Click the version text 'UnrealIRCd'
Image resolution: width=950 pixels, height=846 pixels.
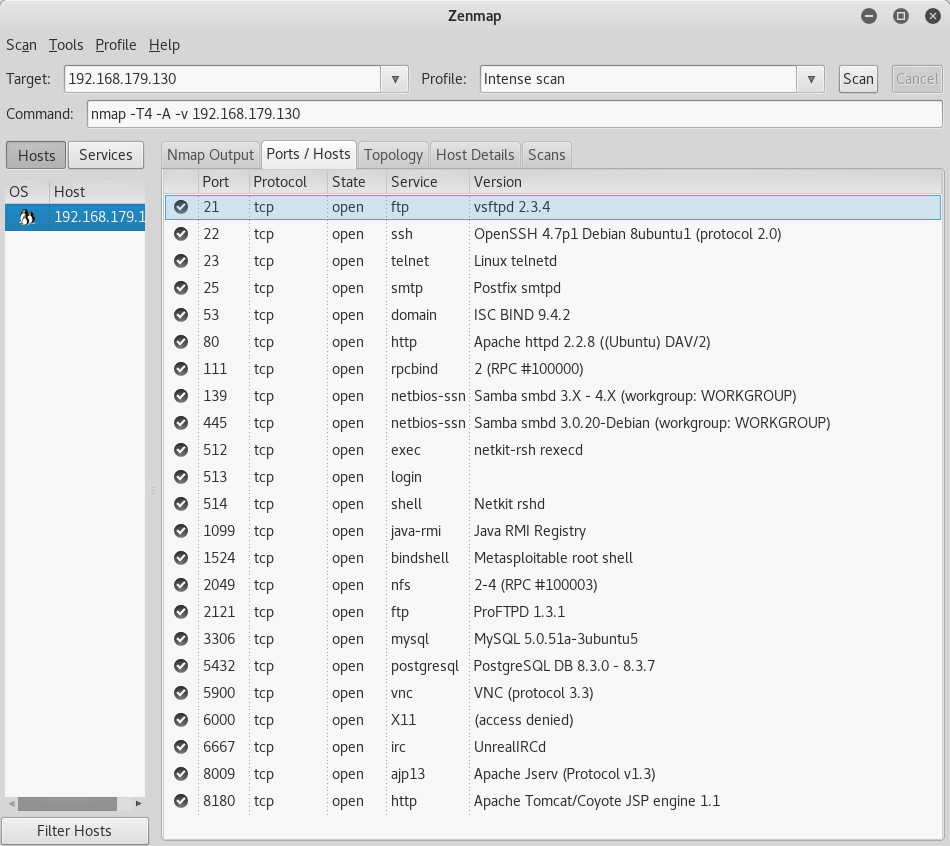510,747
